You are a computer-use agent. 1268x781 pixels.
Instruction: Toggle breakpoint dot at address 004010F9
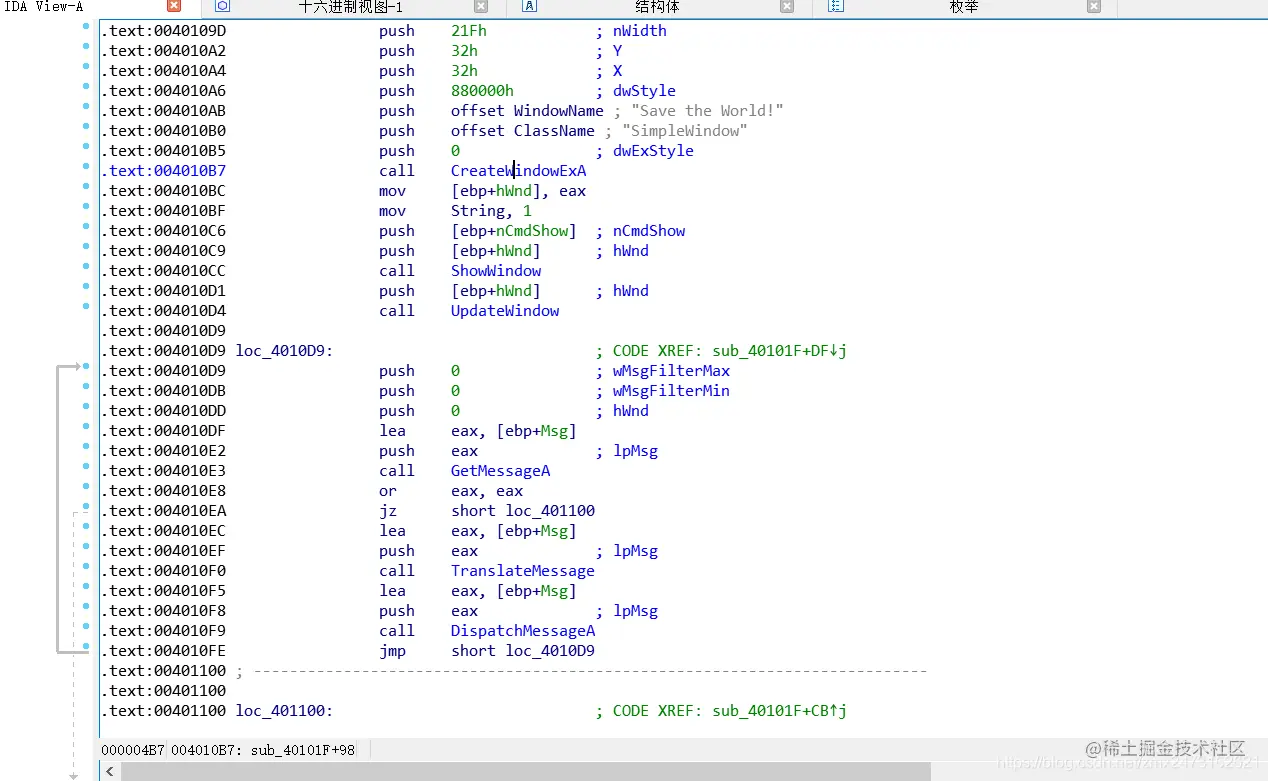point(87,626)
